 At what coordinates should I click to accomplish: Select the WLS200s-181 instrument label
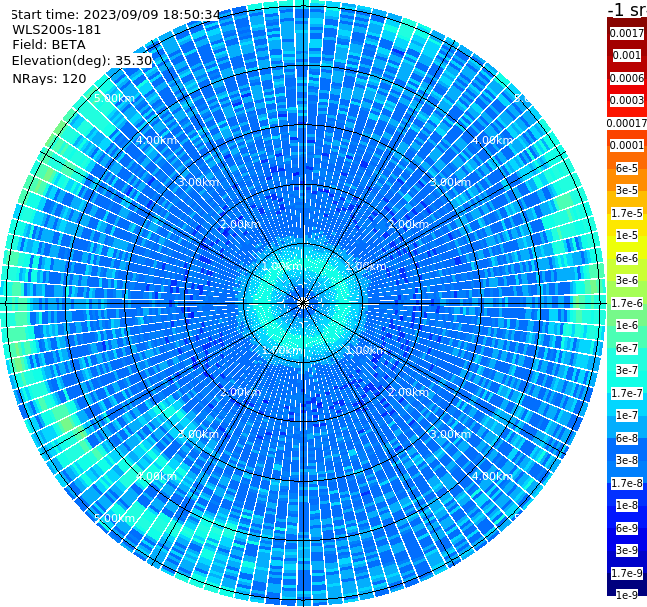pos(57,30)
